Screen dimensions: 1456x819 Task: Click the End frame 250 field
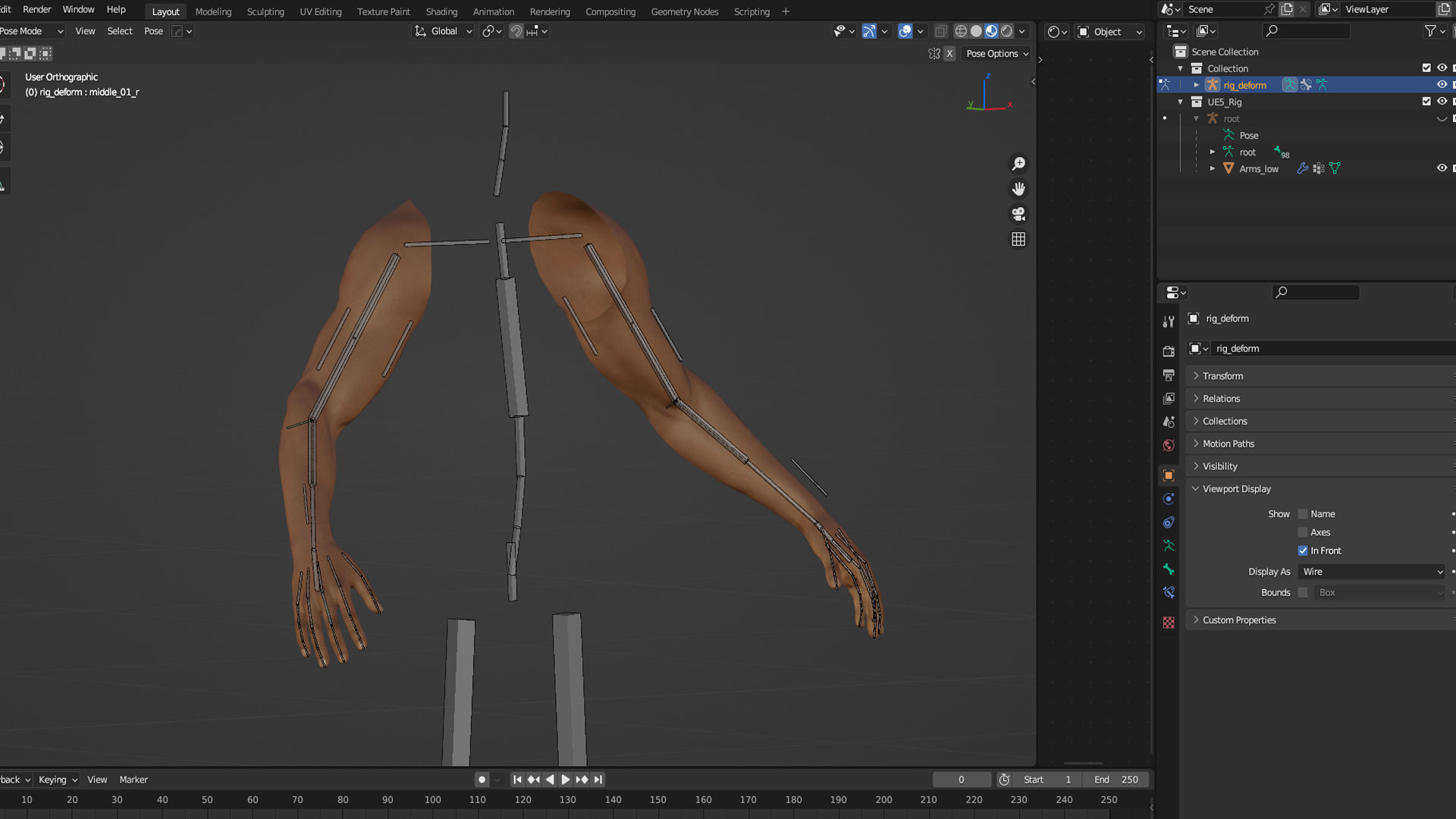point(1116,780)
